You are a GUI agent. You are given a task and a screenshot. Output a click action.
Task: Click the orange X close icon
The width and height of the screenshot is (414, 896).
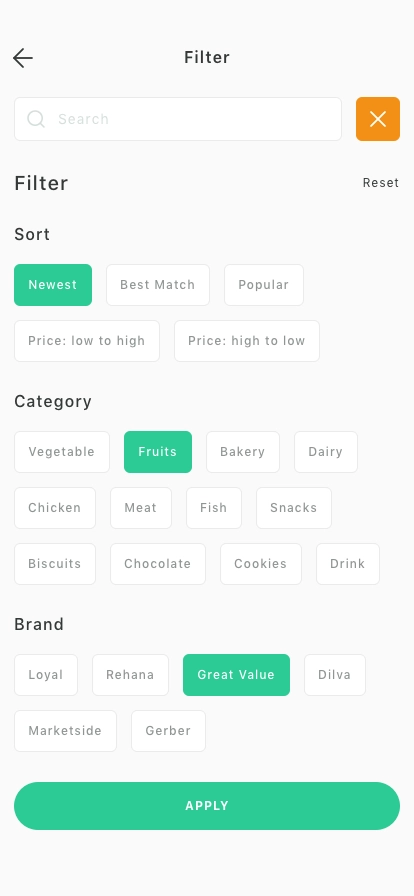coord(377,119)
